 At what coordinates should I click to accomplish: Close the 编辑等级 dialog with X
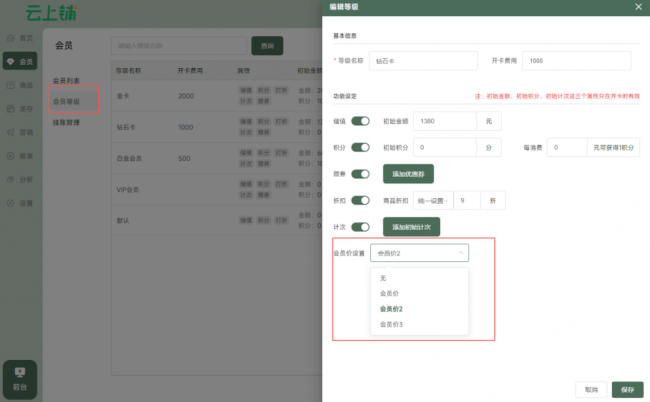(x=638, y=7)
